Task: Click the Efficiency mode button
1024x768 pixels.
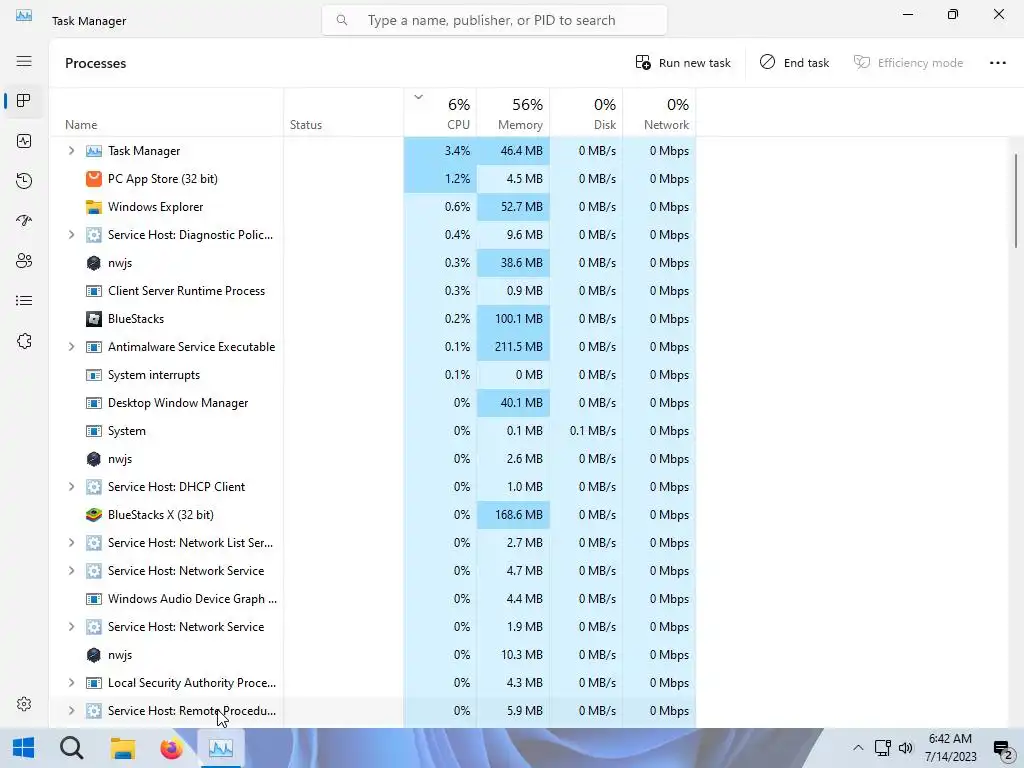Action: click(x=908, y=63)
